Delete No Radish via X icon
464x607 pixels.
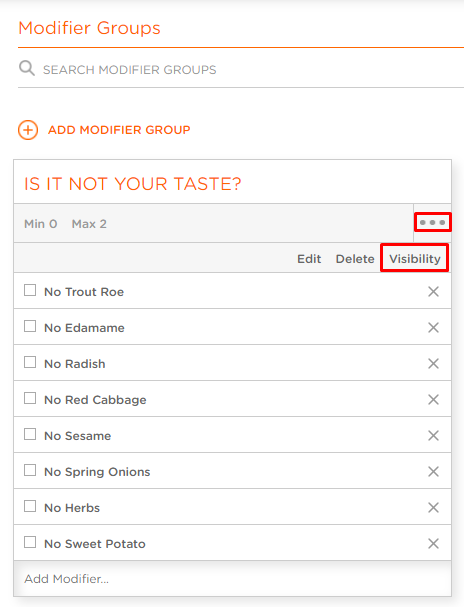433,364
